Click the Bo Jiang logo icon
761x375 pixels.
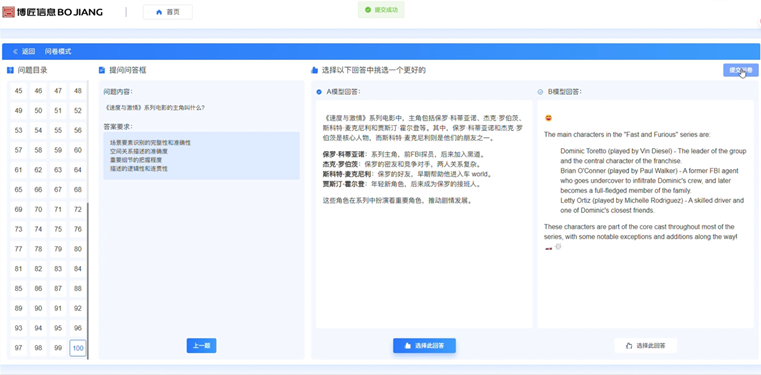click(8, 12)
